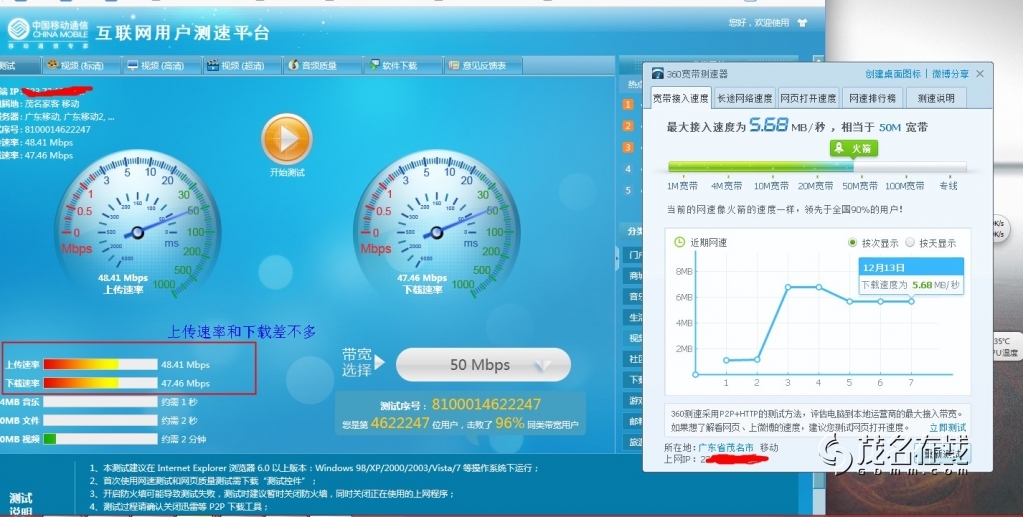Open the 视频 (超清) tab
1023x517 pixels.
click(x=241, y=65)
